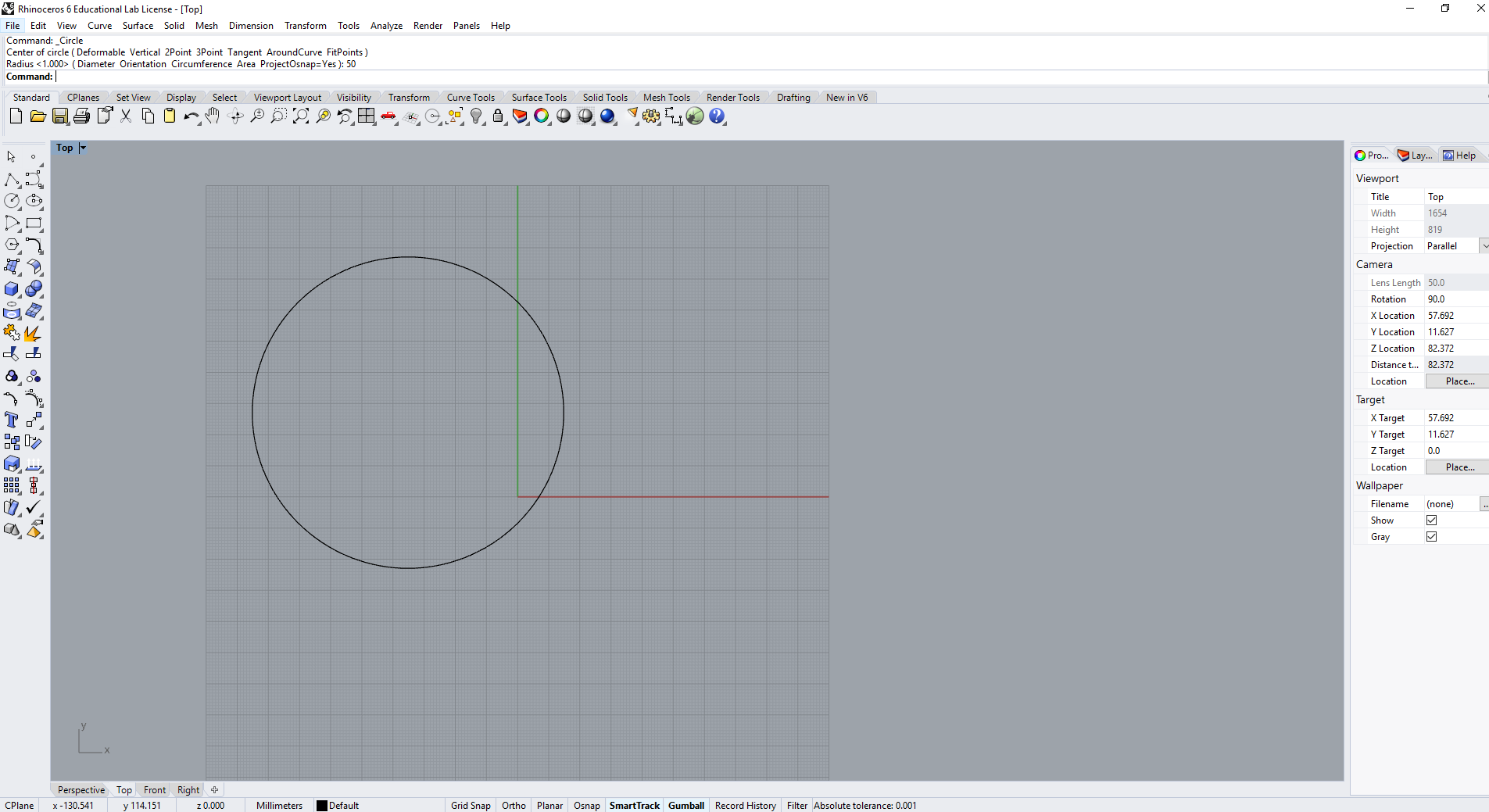Switch to the Drafting toolbar tab
Viewport: 1489px width, 812px height.
tap(793, 98)
